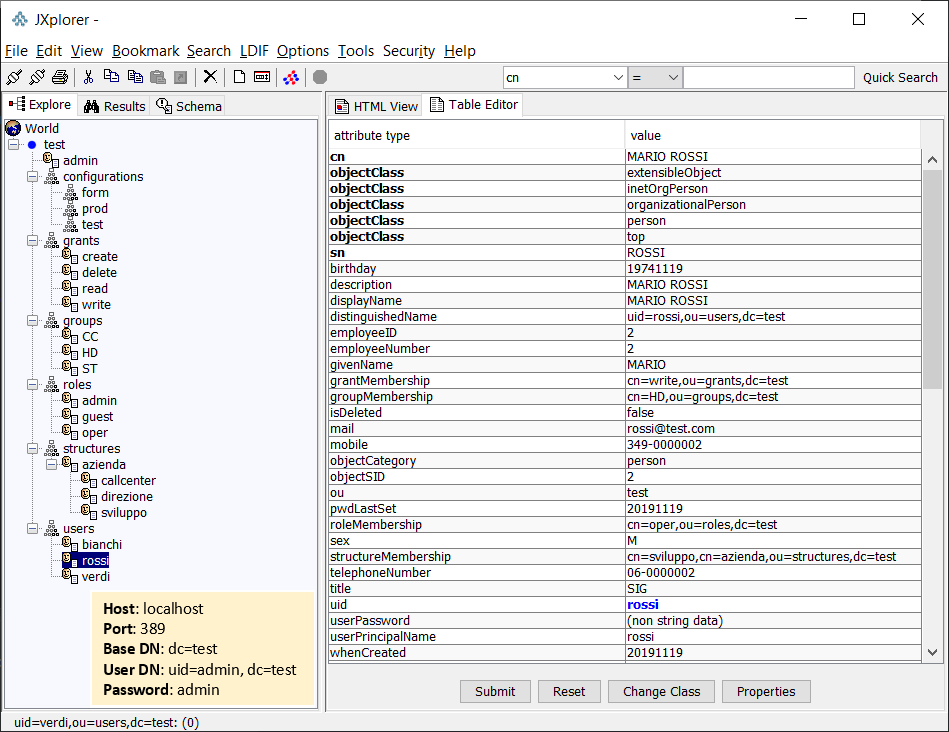
Task: Click the Refresh tree dots icon
Action: pyautogui.click(x=291, y=77)
